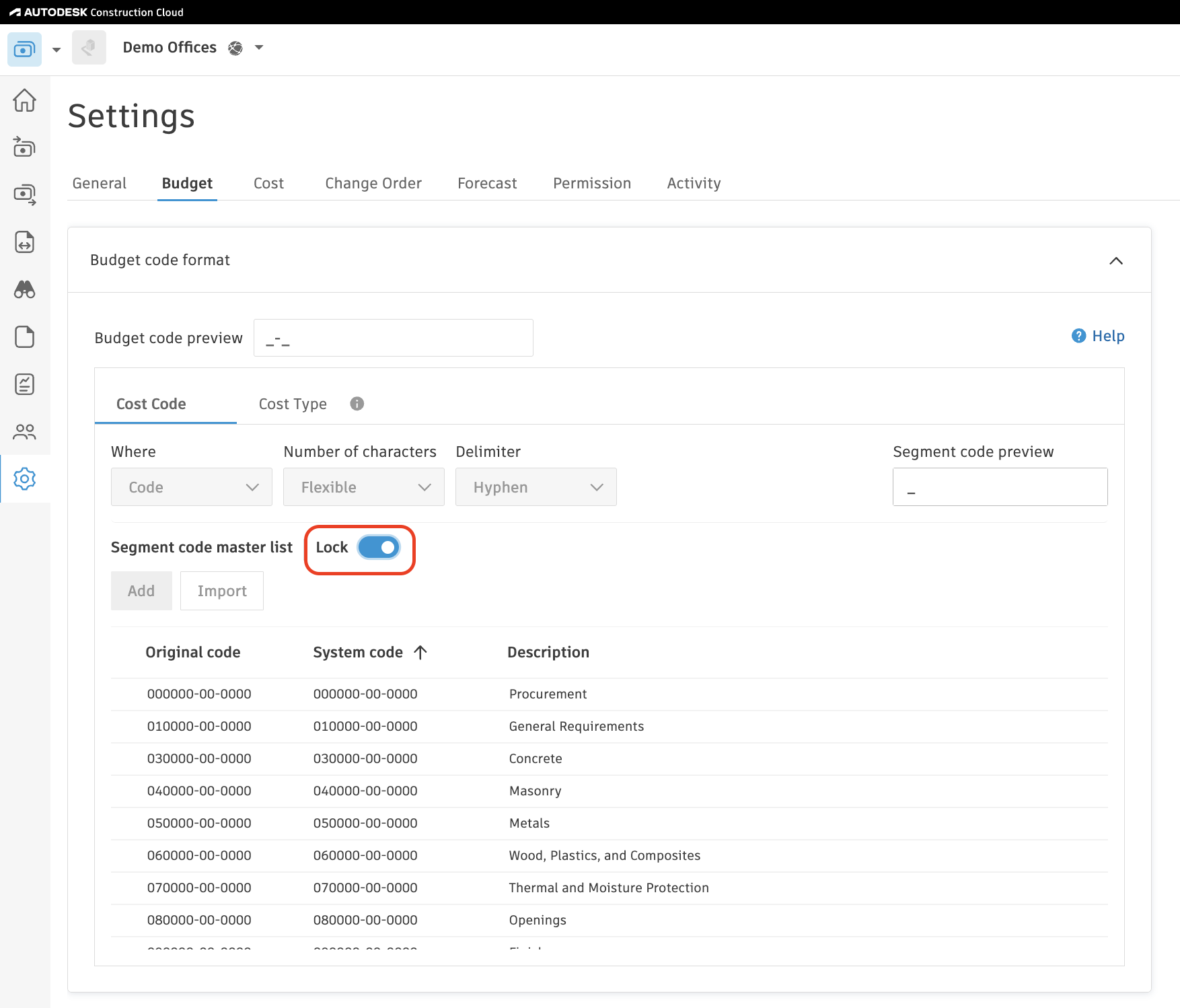Open the Where dropdown showing Code
Screen dimensions: 1180x1008
click(191, 487)
